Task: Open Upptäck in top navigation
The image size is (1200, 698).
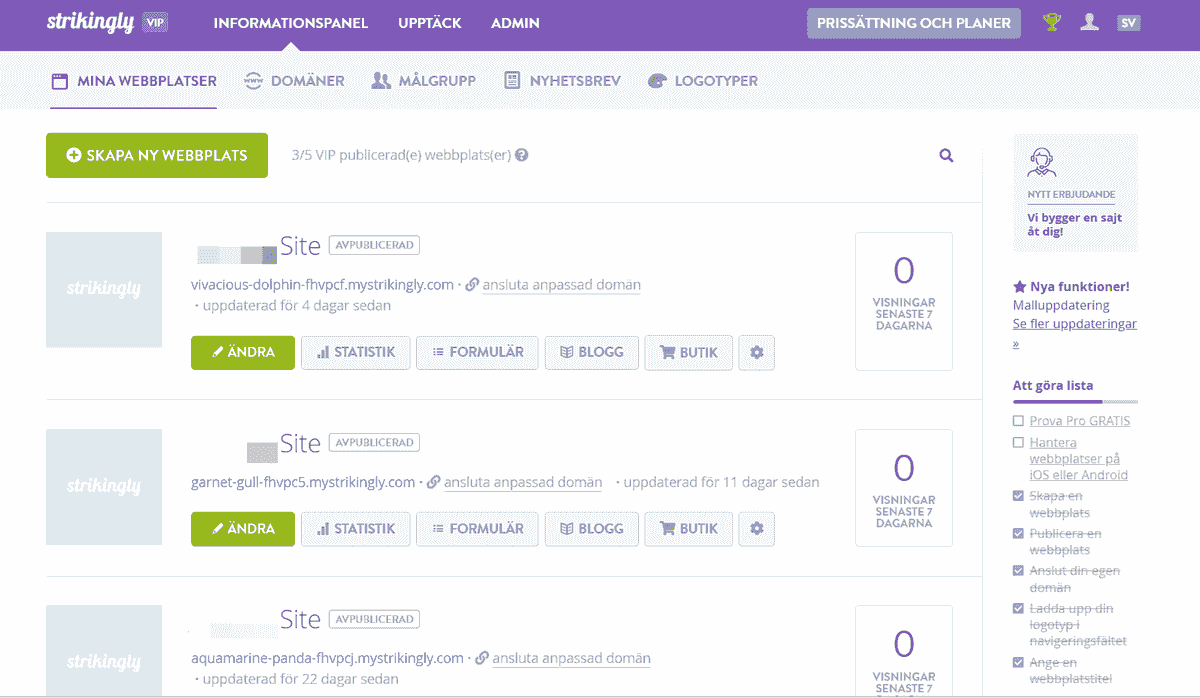Action: (430, 23)
